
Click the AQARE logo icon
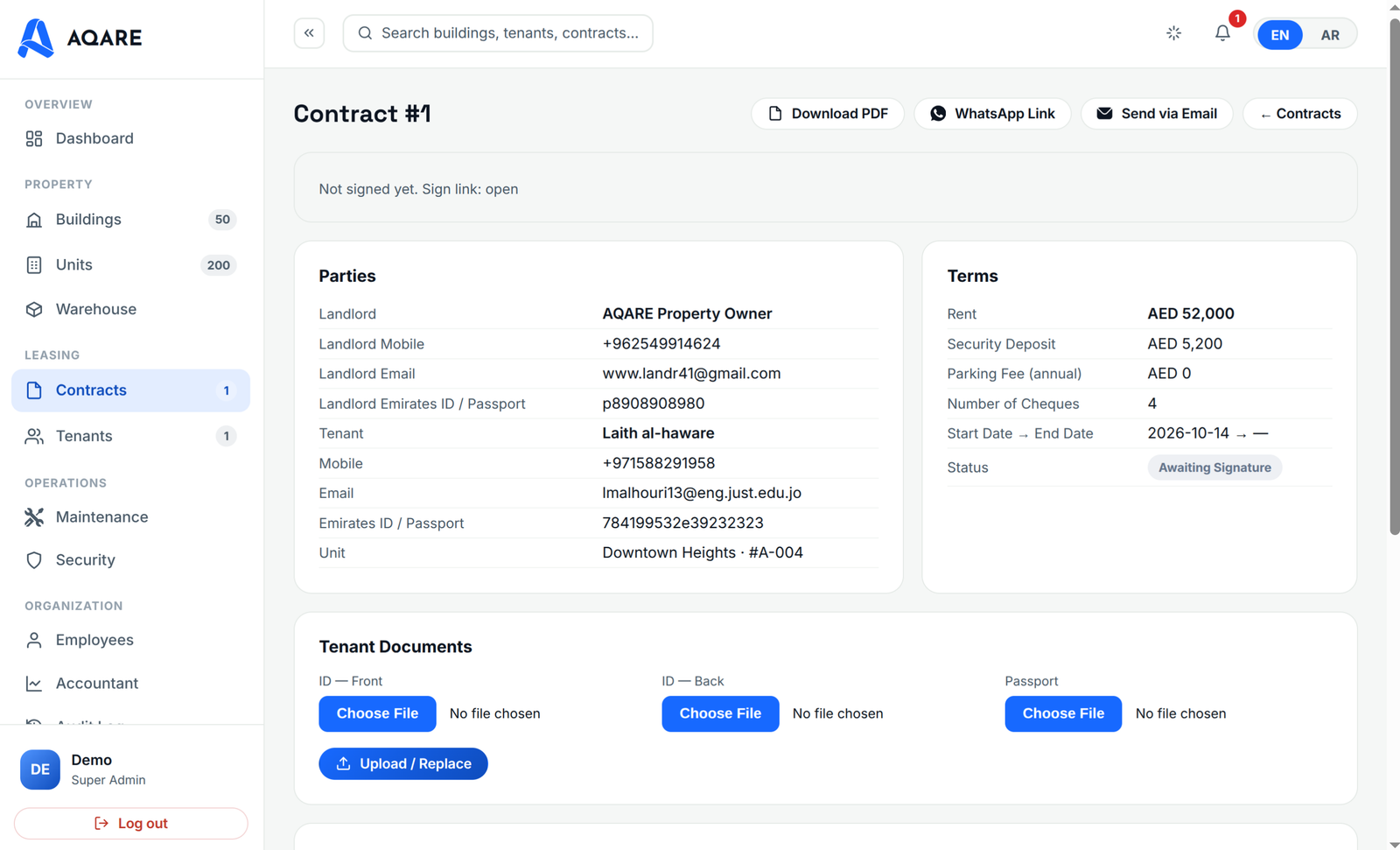(36, 38)
